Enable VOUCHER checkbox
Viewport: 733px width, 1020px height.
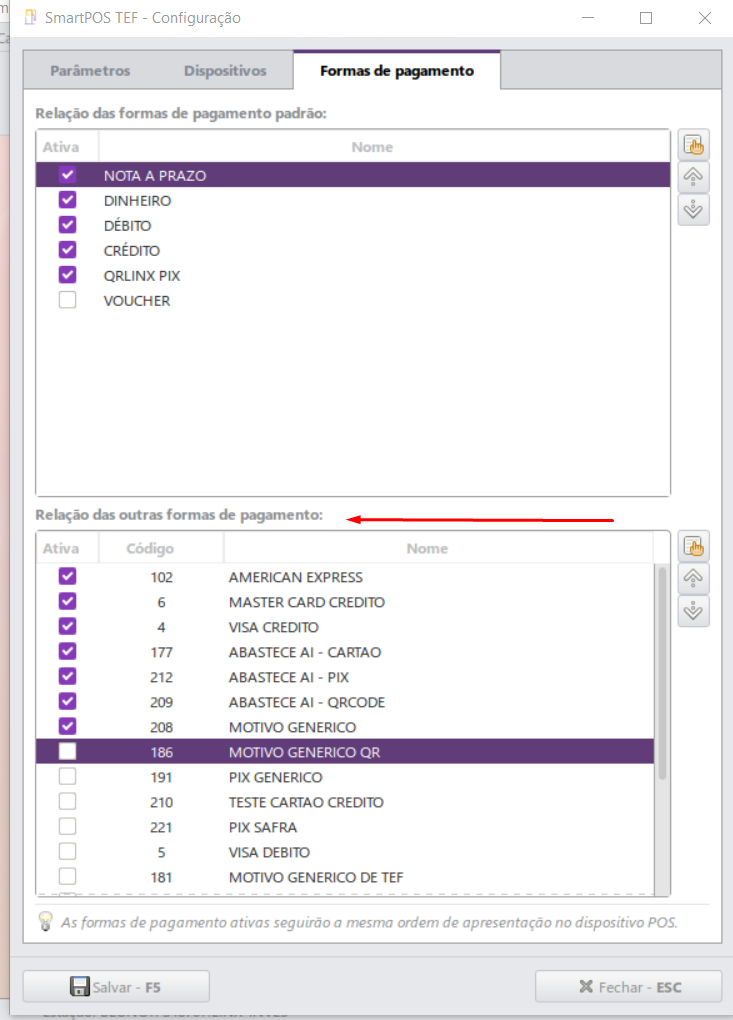pyautogui.click(x=67, y=300)
